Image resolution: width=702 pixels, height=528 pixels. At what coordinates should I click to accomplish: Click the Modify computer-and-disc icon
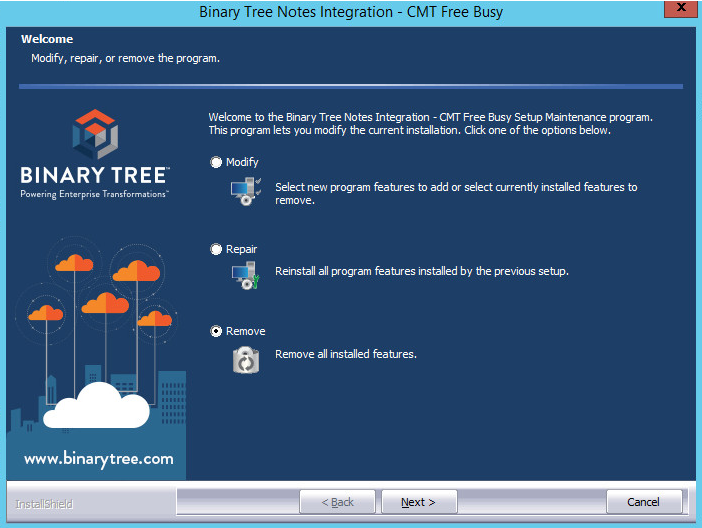click(246, 191)
